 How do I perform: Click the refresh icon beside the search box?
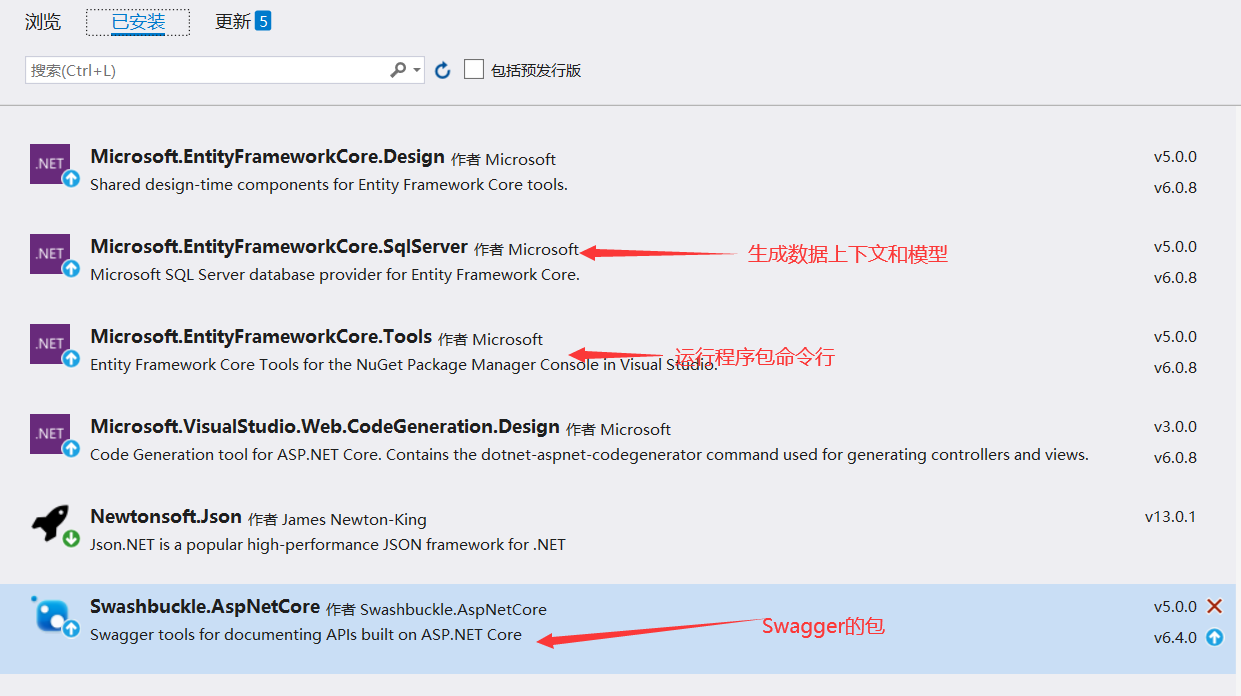[442, 69]
